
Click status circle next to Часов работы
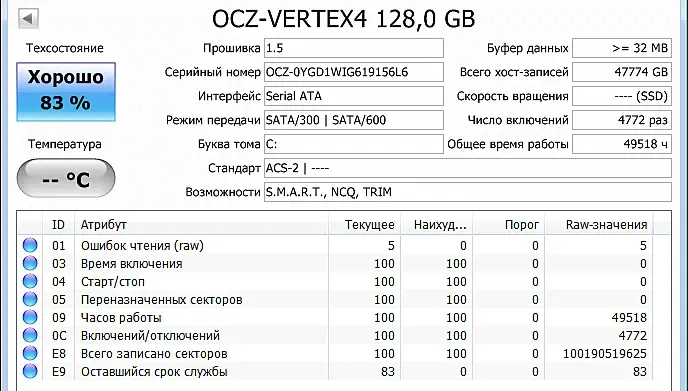pos(30,317)
